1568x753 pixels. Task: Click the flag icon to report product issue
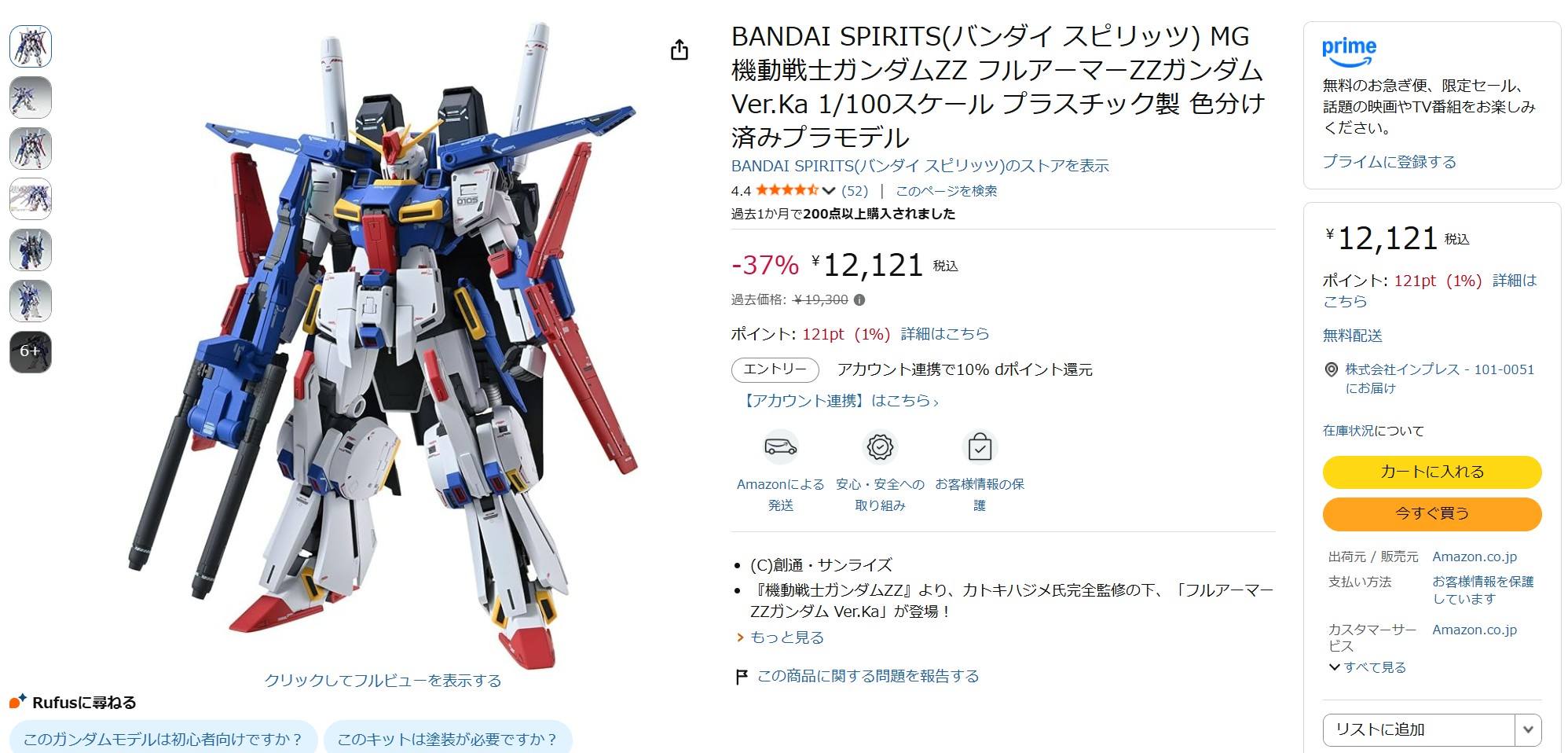[741, 677]
